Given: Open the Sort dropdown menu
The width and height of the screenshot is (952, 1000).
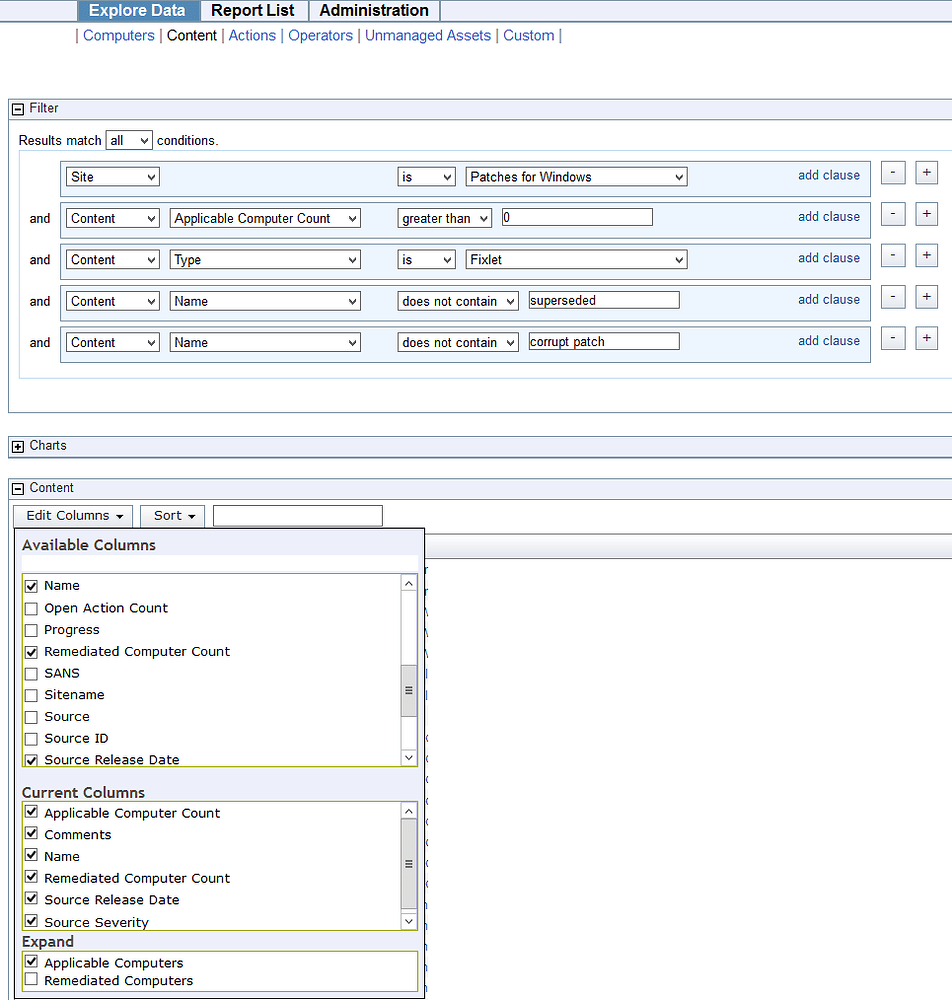Looking at the screenshot, I should coord(171,515).
